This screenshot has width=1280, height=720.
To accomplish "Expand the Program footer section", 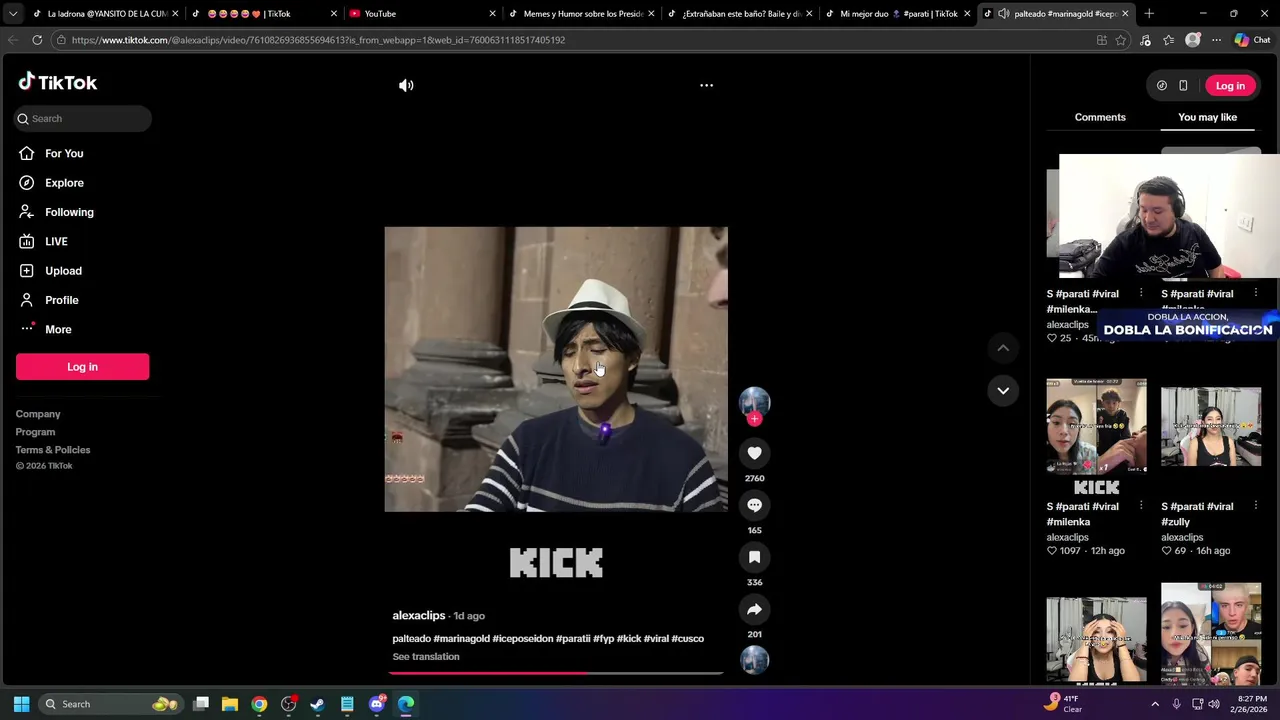I will pos(35,432).
